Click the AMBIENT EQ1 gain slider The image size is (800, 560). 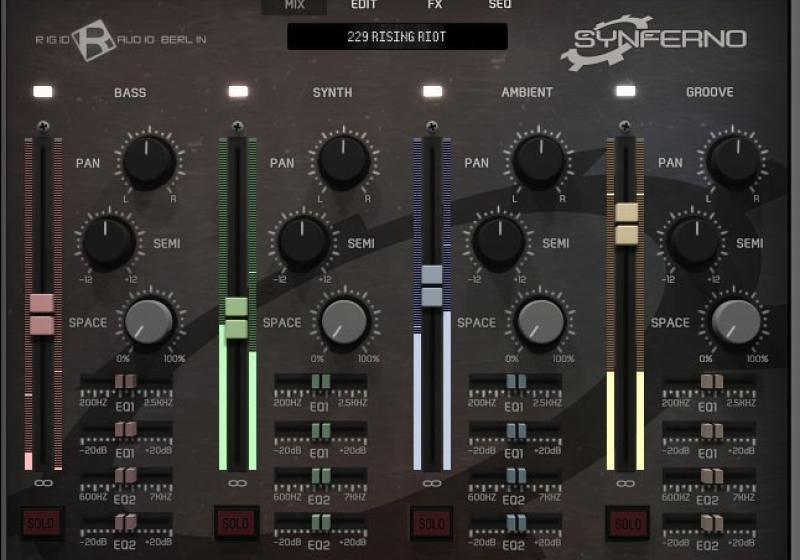pyautogui.click(x=516, y=430)
